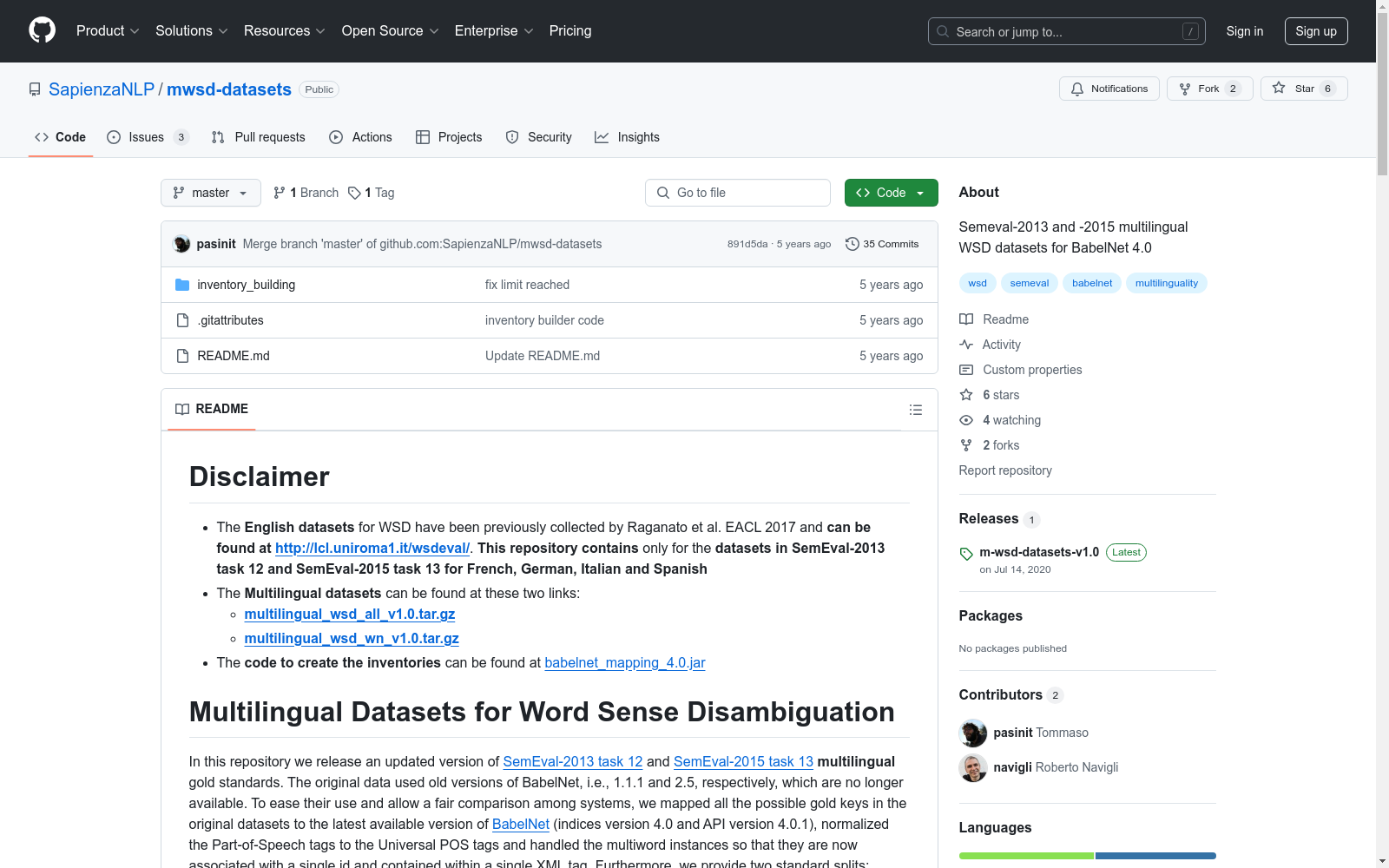Select the Code tab
Image resolution: width=1389 pixels, height=868 pixels.
[x=60, y=137]
